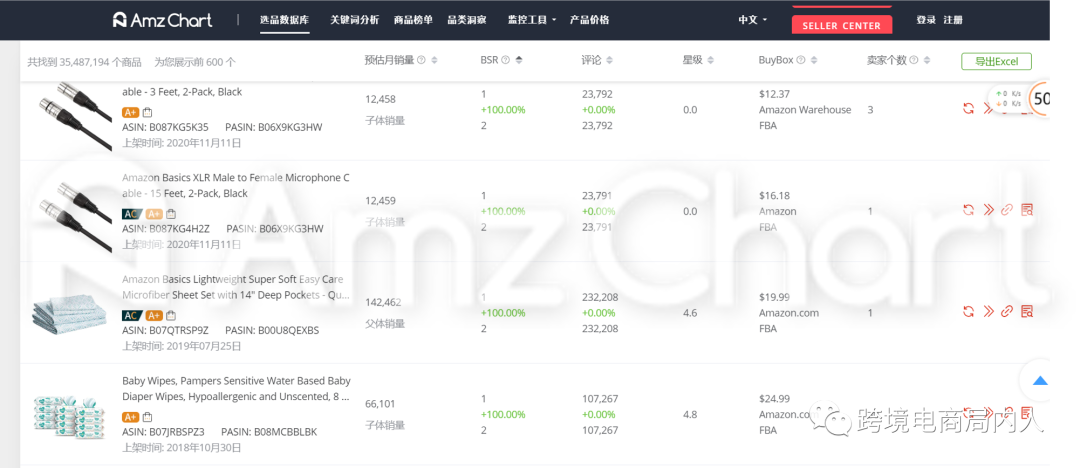Click double-arrow icon for 15 Feet XLR cable
The image size is (1080, 468).
point(988,210)
